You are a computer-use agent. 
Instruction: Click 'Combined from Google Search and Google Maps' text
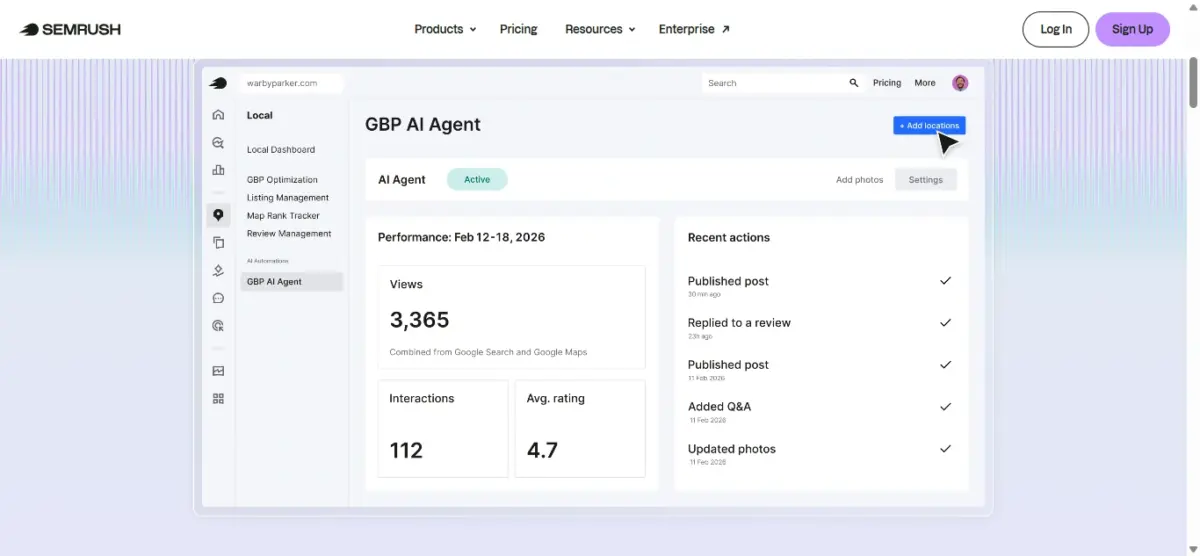pos(488,352)
